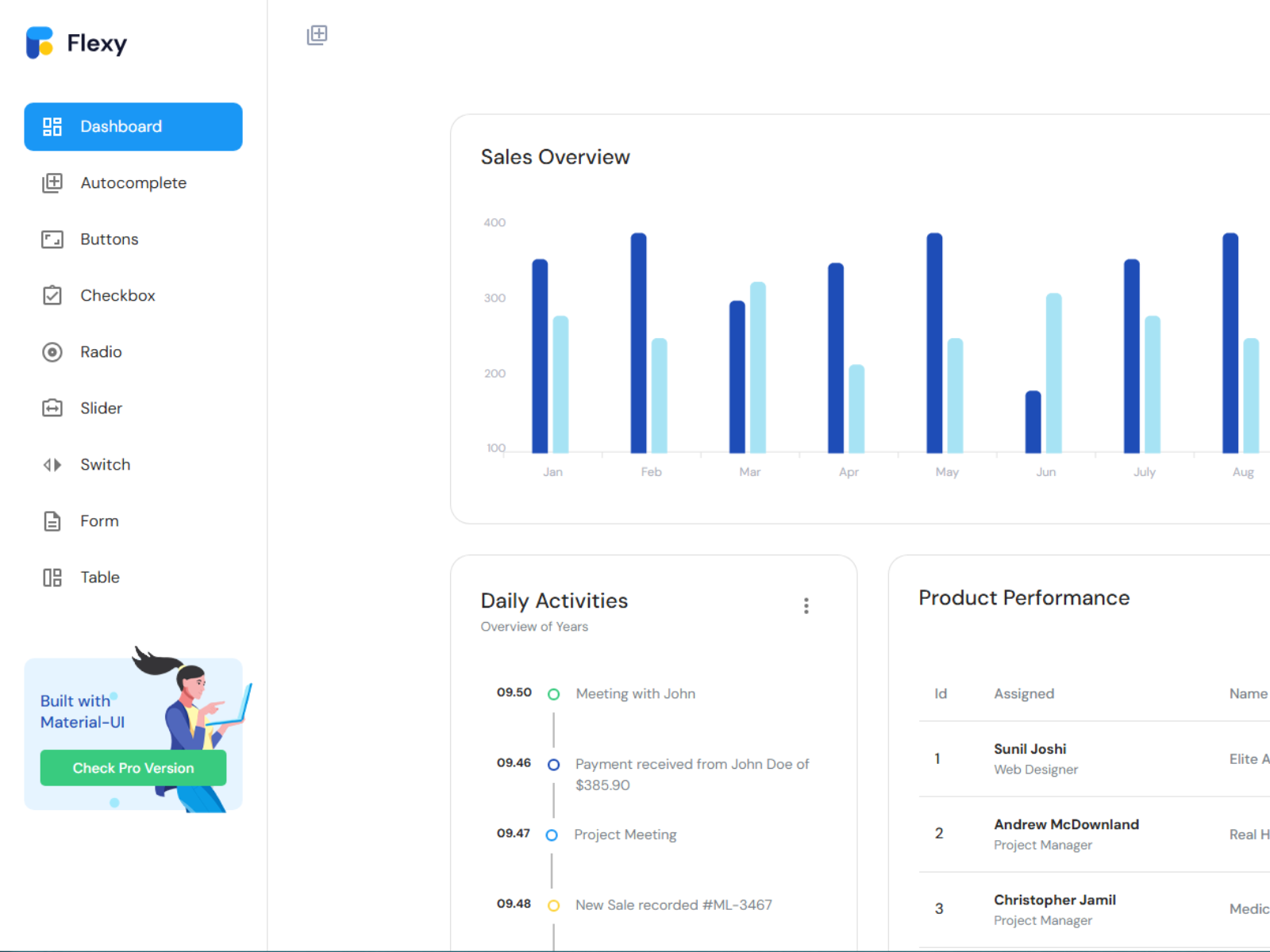This screenshot has width=1270, height=952.
Task: Click the light blue Apr bar in chart
Action: pyautogui.click(x=856, y=409)
